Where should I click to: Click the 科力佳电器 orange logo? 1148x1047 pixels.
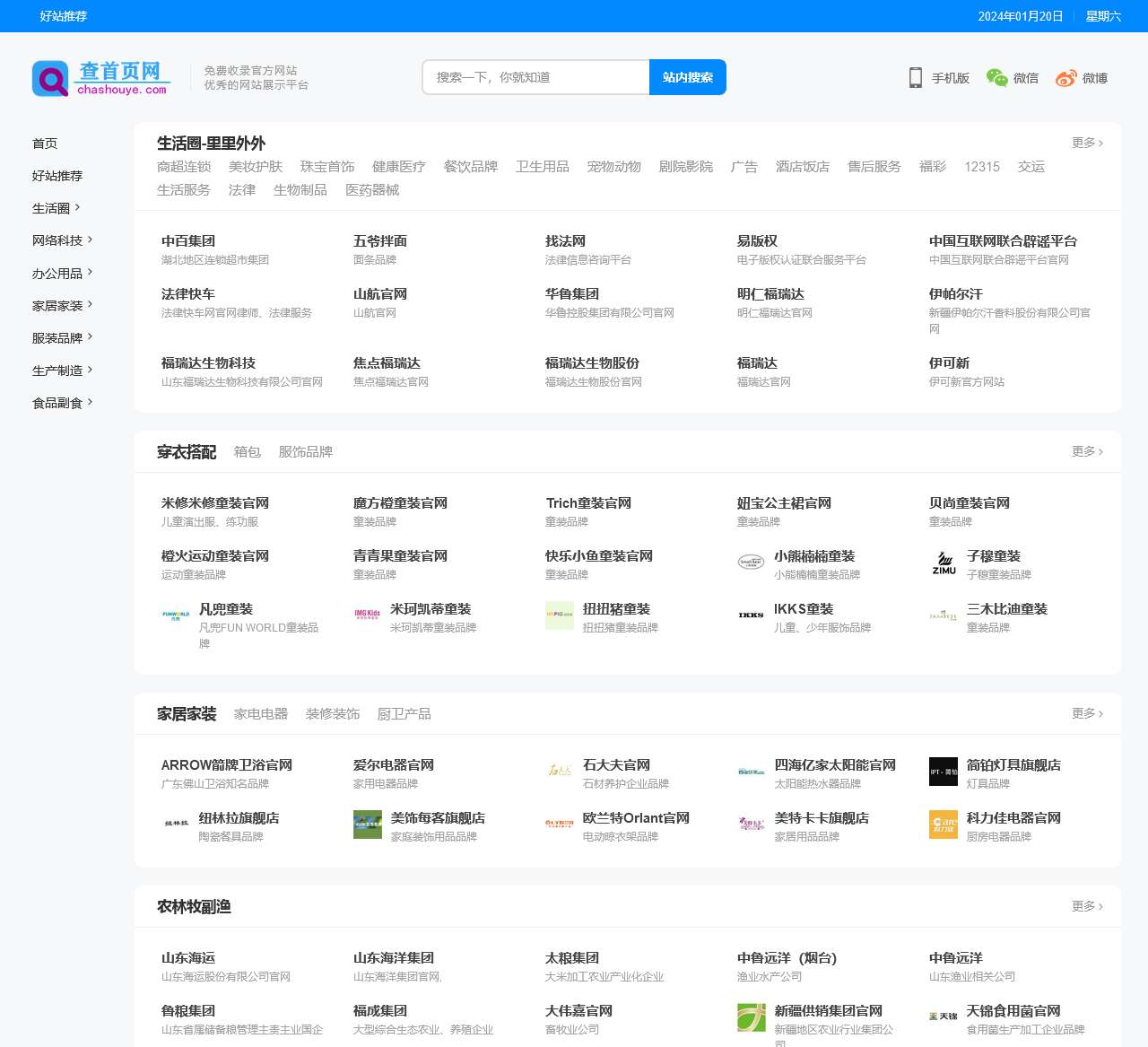(944, 825)
